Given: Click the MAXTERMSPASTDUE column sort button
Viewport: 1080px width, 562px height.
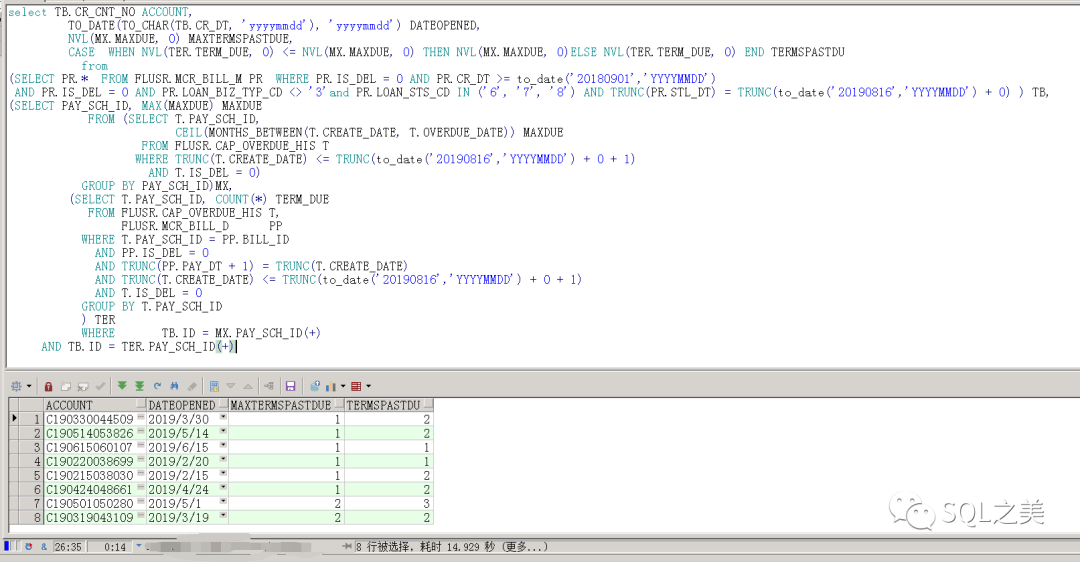Looking at the screenshot, I should [x=338, y=404].
